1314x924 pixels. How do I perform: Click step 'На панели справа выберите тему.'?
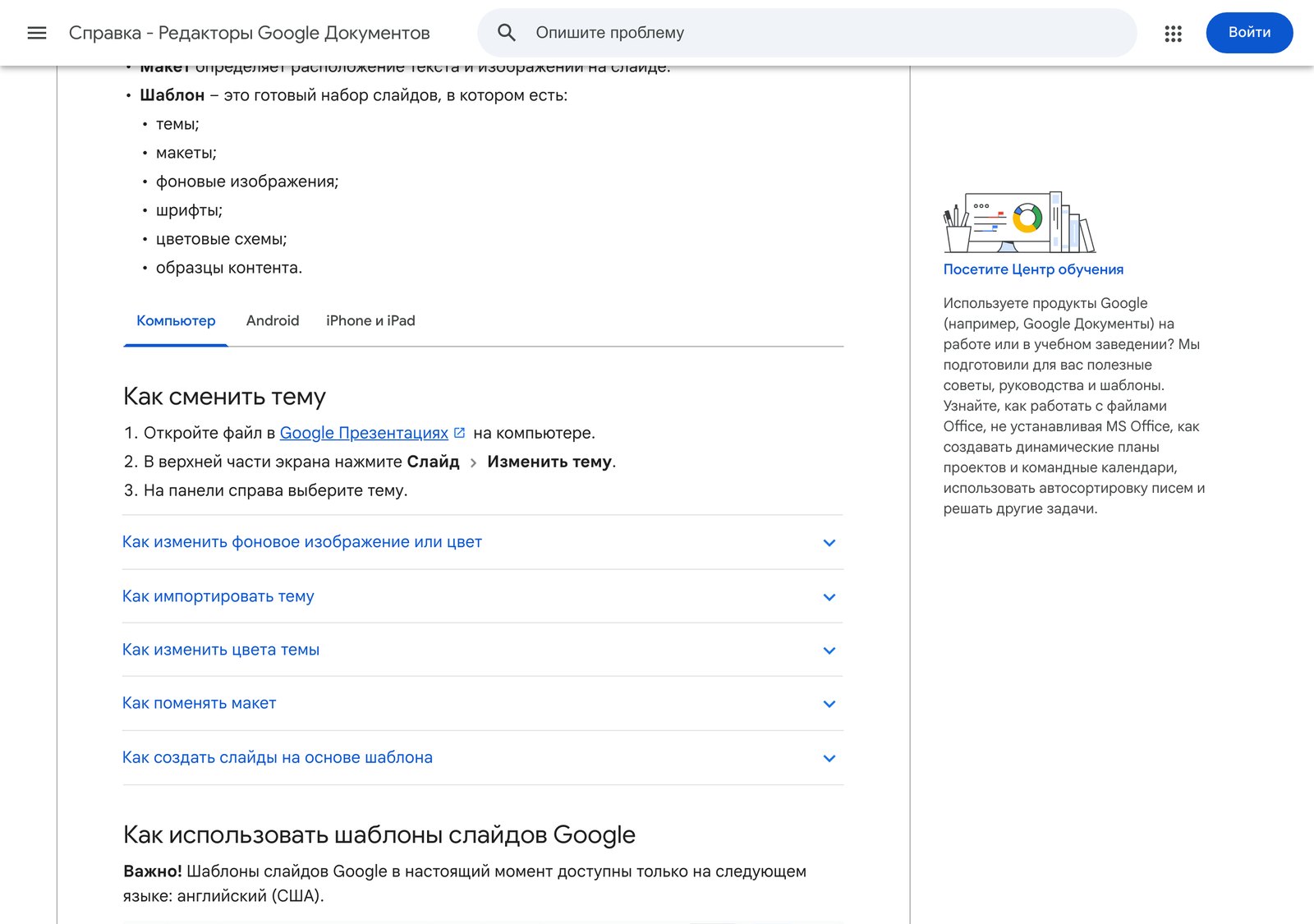[x=276, y=490]
